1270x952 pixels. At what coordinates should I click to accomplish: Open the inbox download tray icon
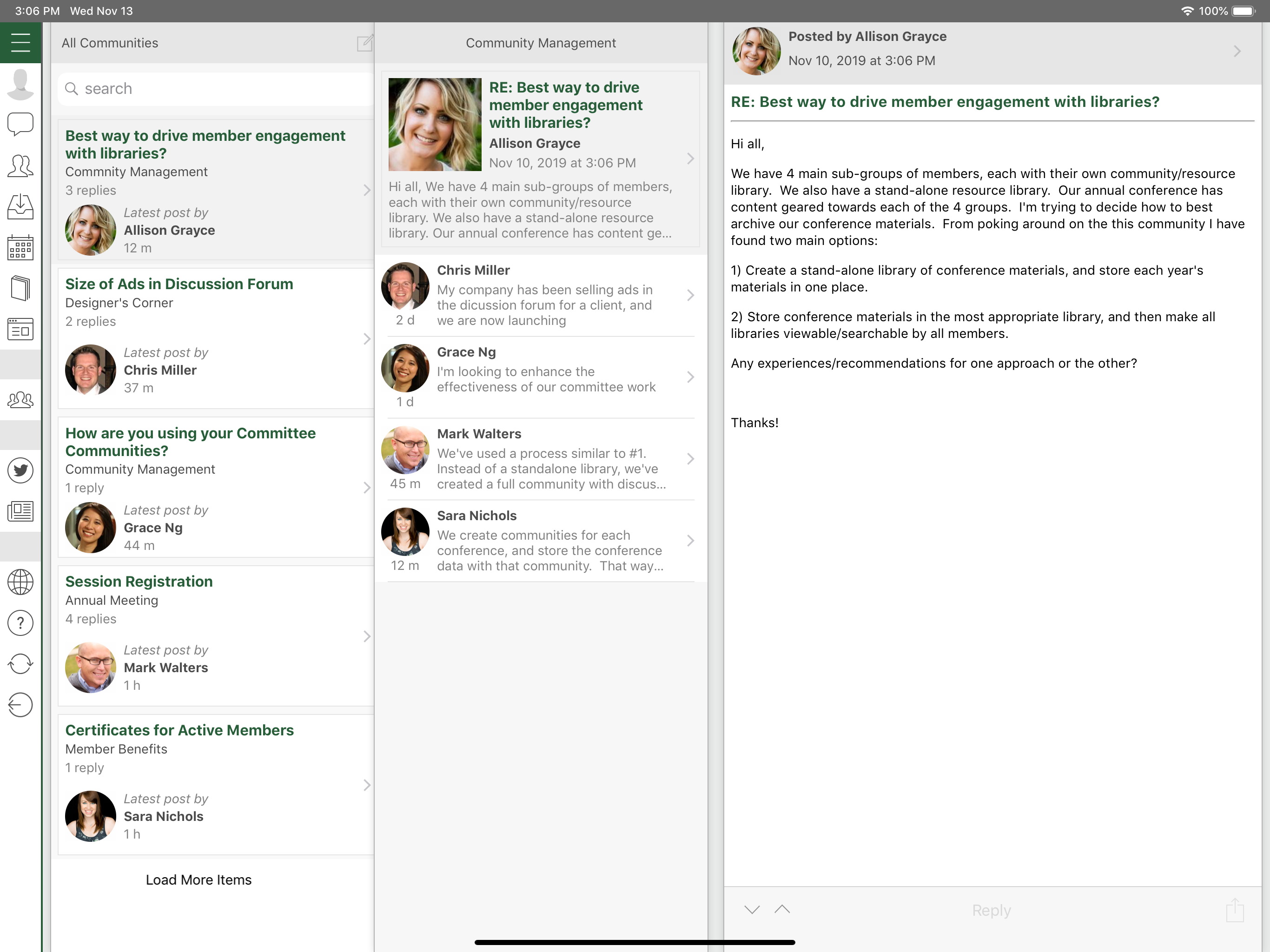click(x=20, y=207)
